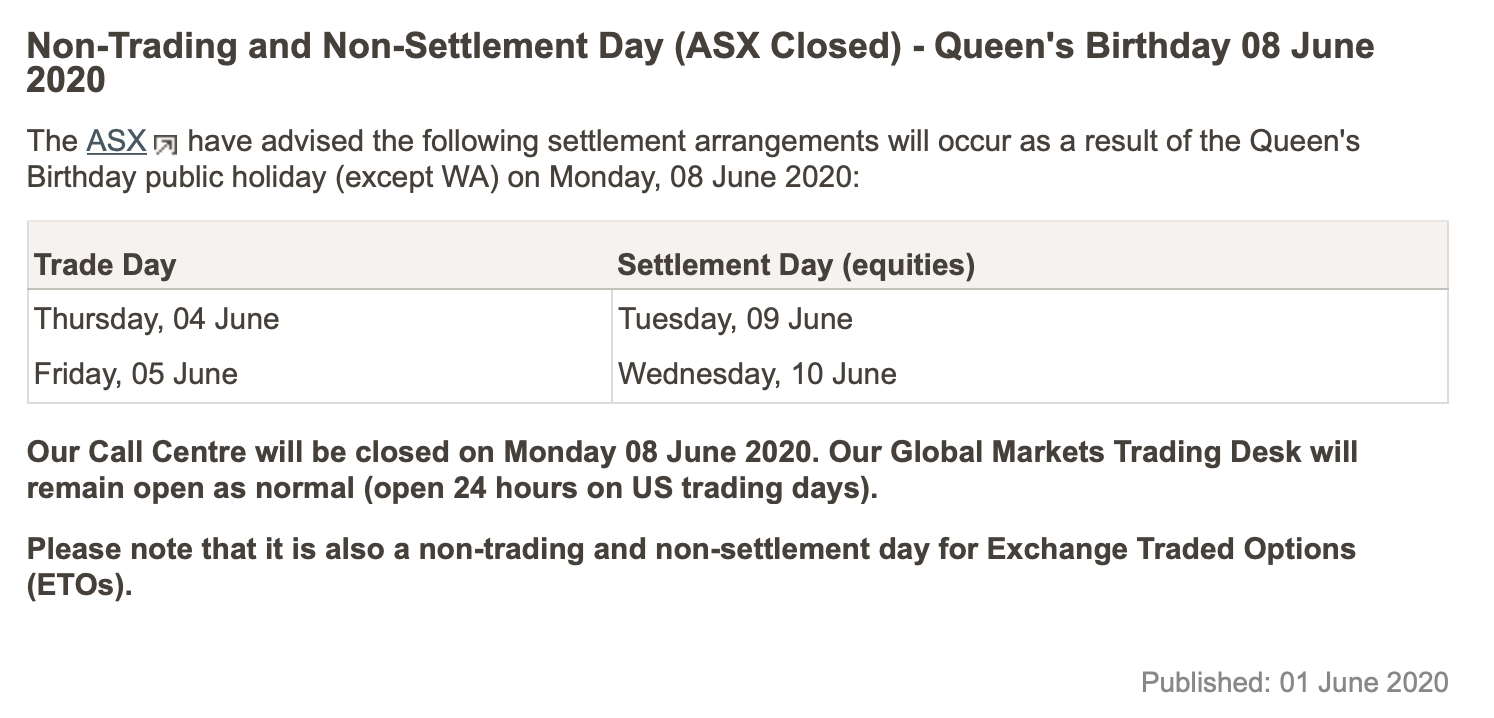This screenshot has height=718, width=1494.
Task: Click the Exchange Traded Options note paragraph
Action: (x=691, y=567)
